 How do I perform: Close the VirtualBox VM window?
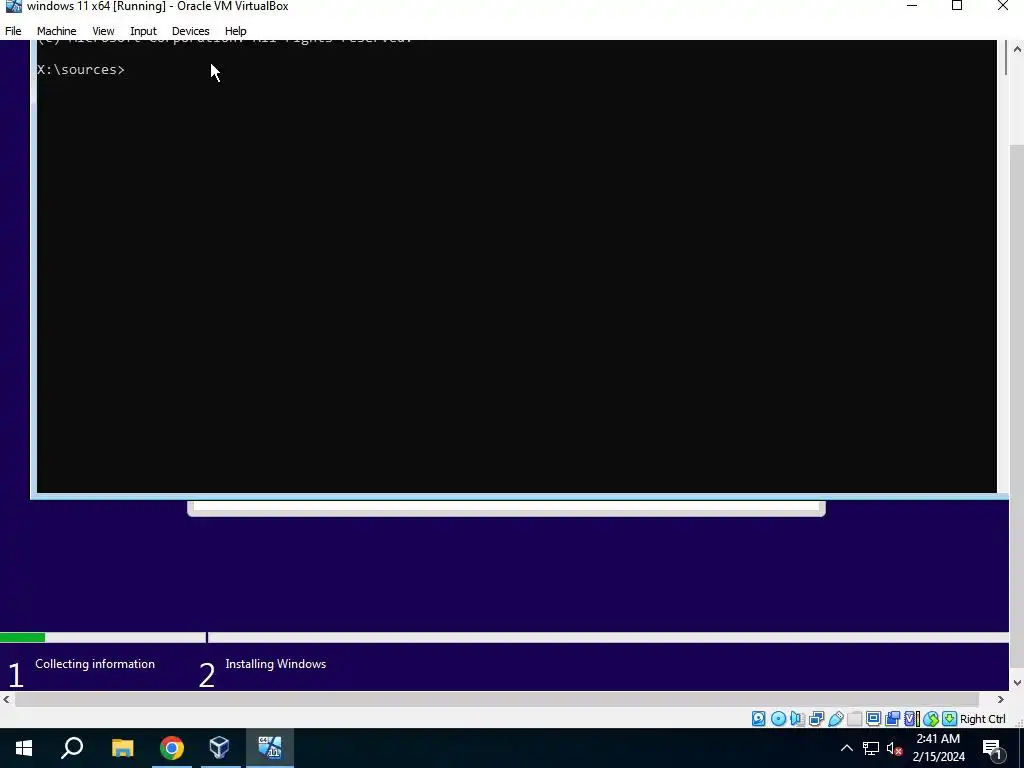coord(1002,7)
